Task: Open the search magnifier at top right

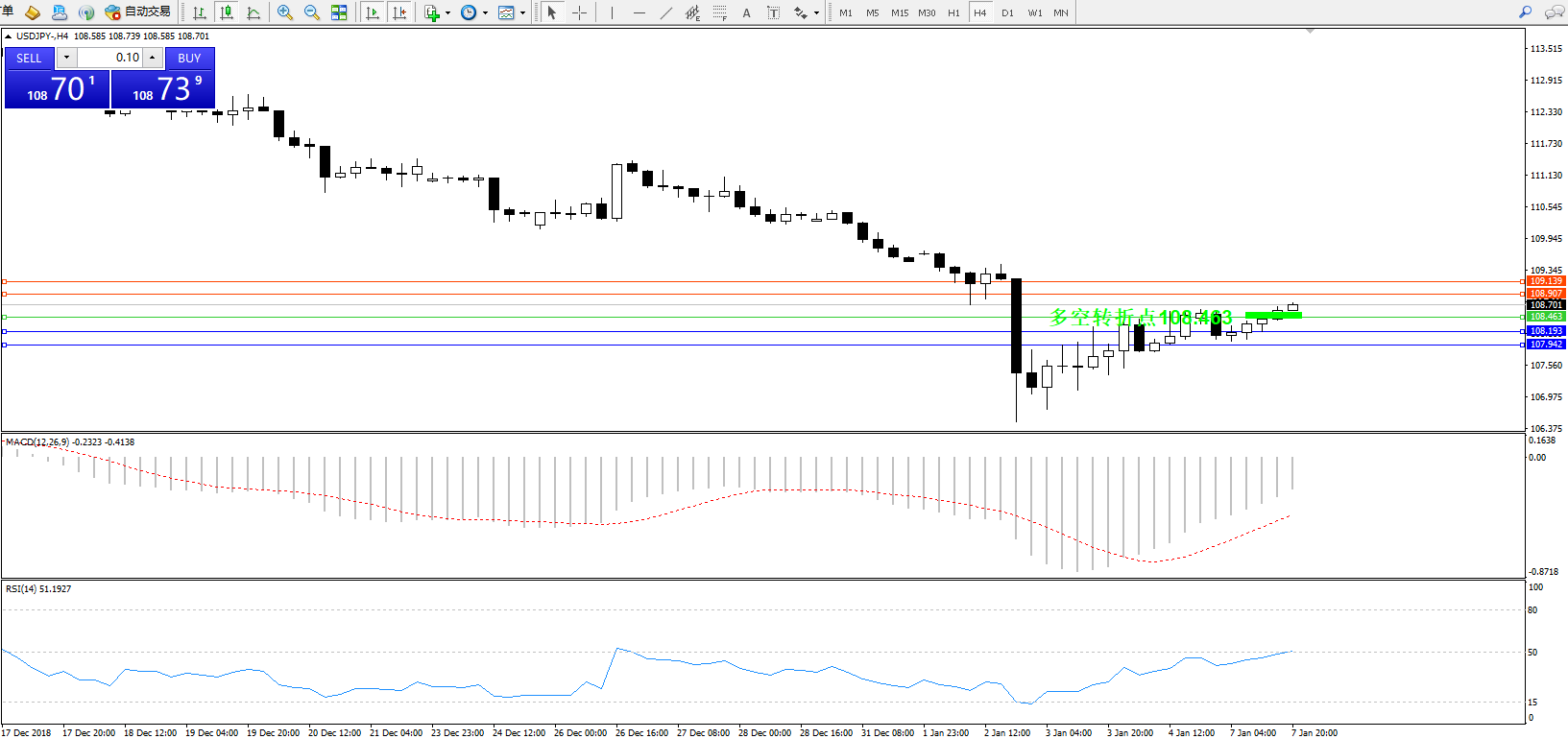Action: point(1525,12)
